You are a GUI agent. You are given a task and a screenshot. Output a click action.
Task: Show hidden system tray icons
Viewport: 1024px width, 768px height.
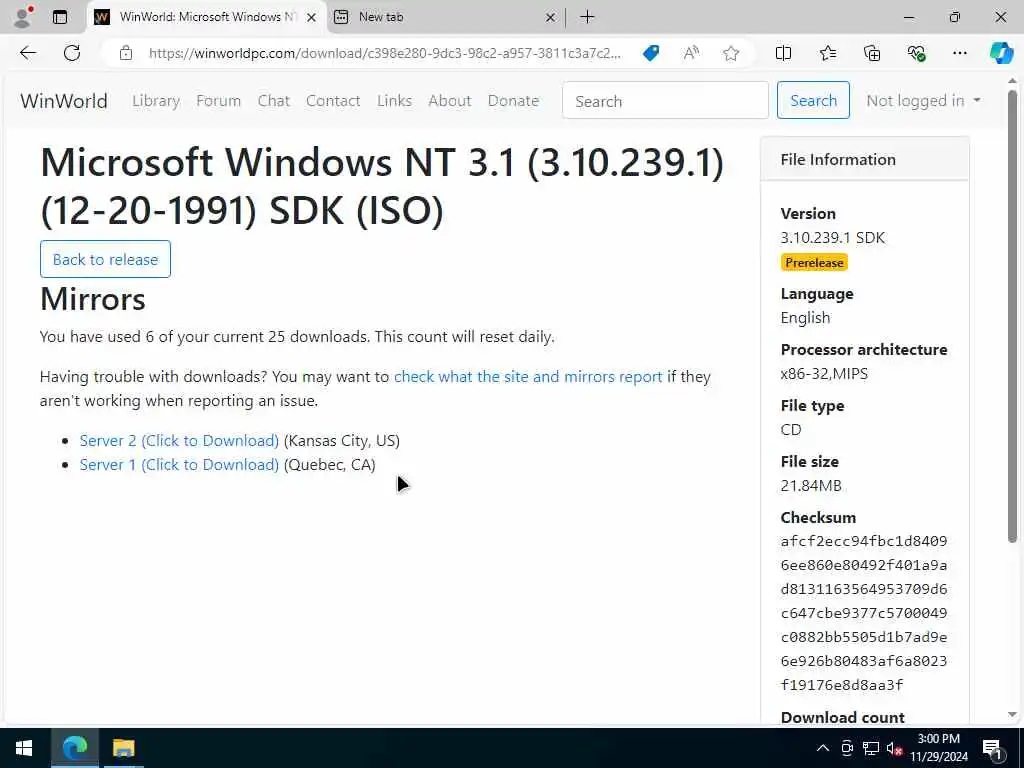pyautogui.click(x=823, y=748)
